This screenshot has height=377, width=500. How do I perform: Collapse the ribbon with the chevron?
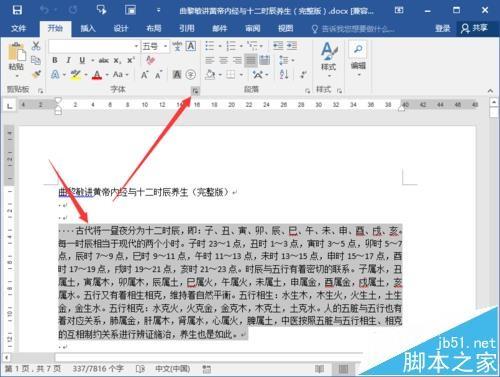coord(490,90)
